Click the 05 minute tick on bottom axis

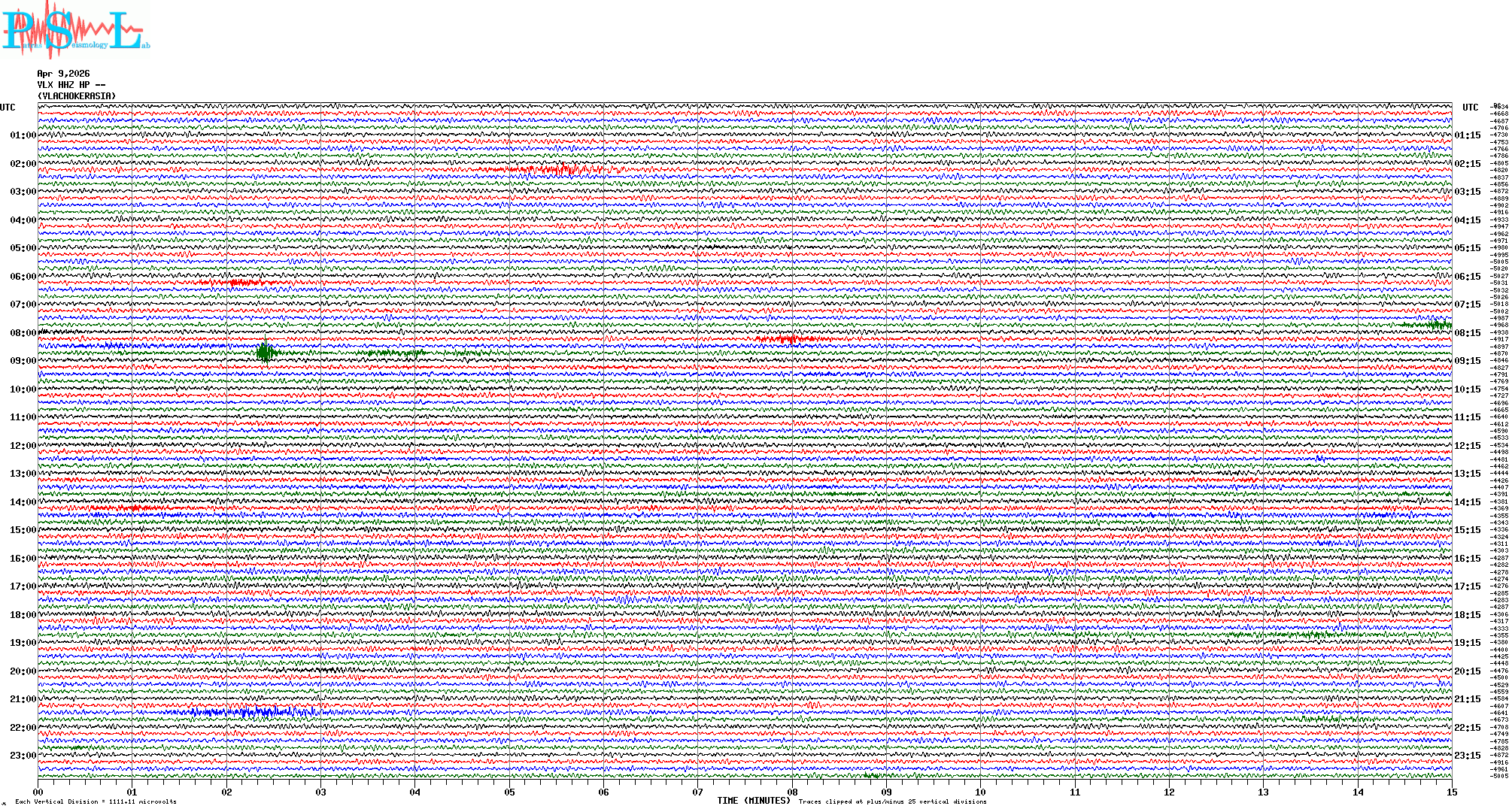pyautogui.click(x=509, y=792)
